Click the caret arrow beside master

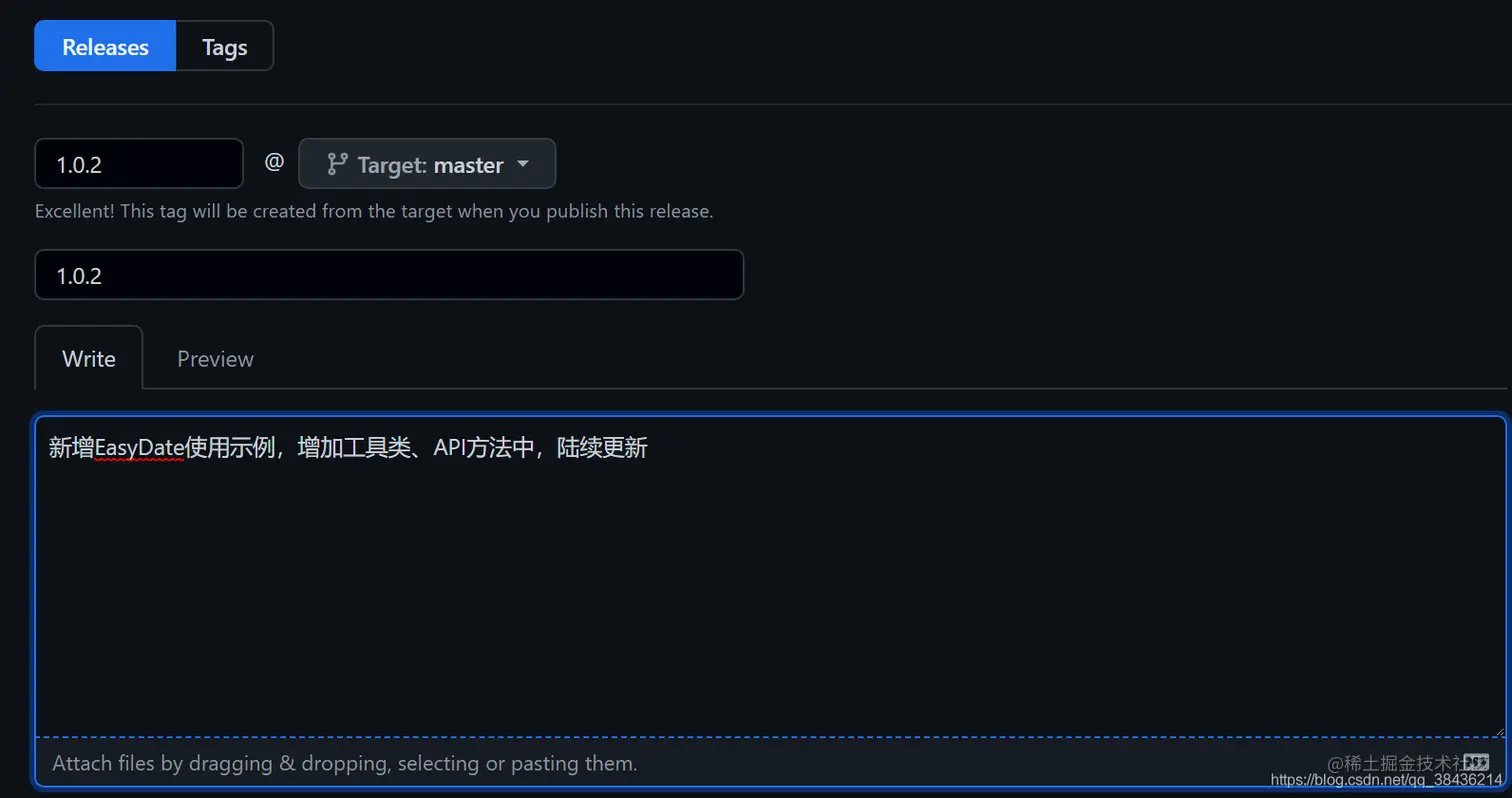[522, 164]
